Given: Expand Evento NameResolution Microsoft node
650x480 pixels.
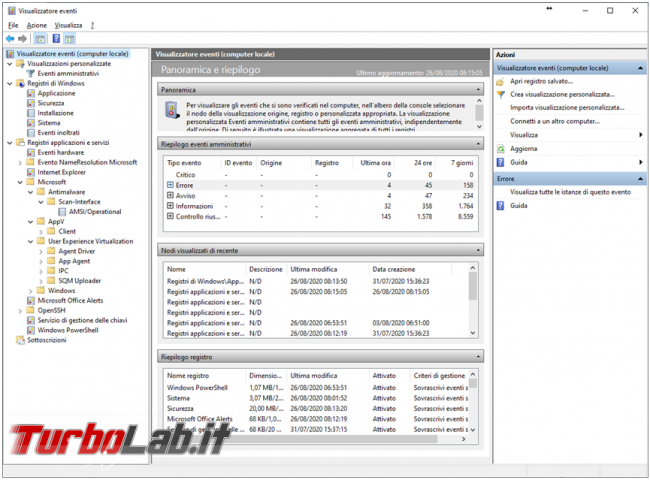Looking at the screenshot, I should coord(20,163).
